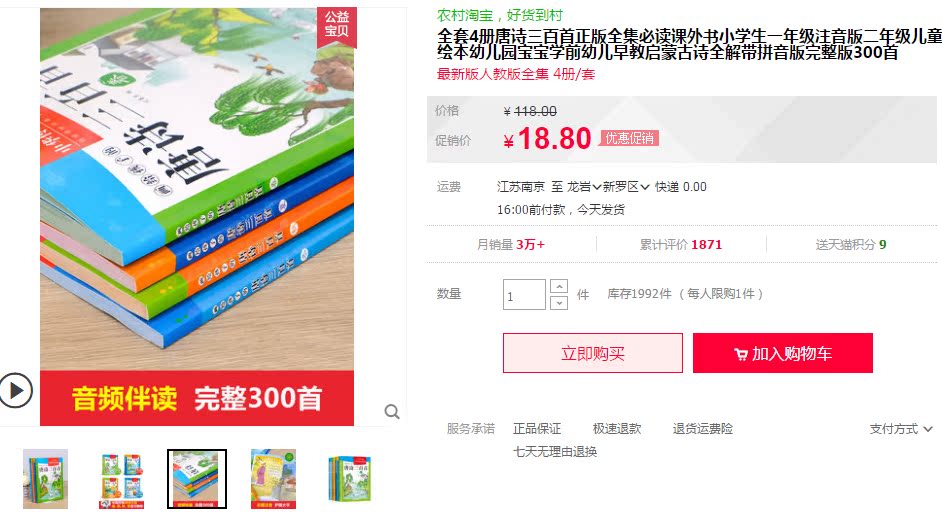
Task: Select the second thumbnail with four books
Action: pos(121,479)
